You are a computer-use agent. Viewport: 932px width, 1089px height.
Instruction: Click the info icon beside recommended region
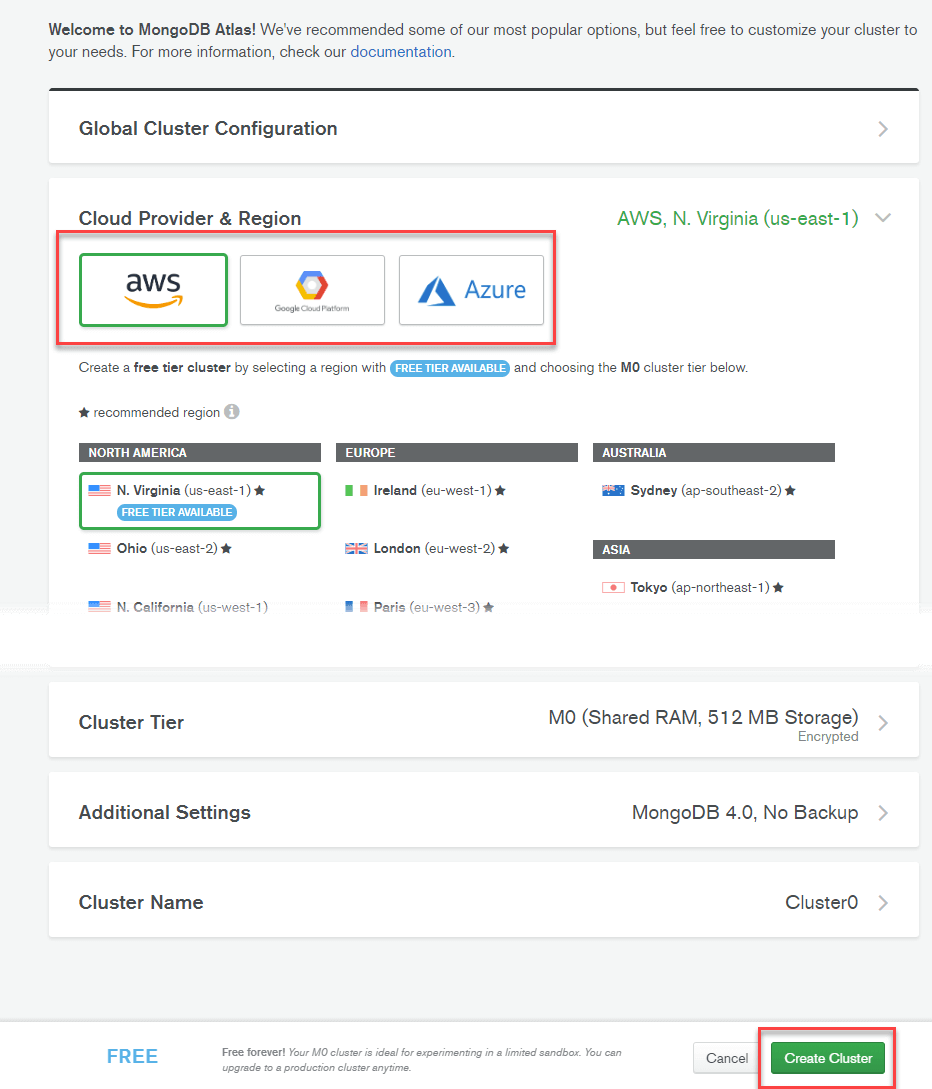[232, 412]
